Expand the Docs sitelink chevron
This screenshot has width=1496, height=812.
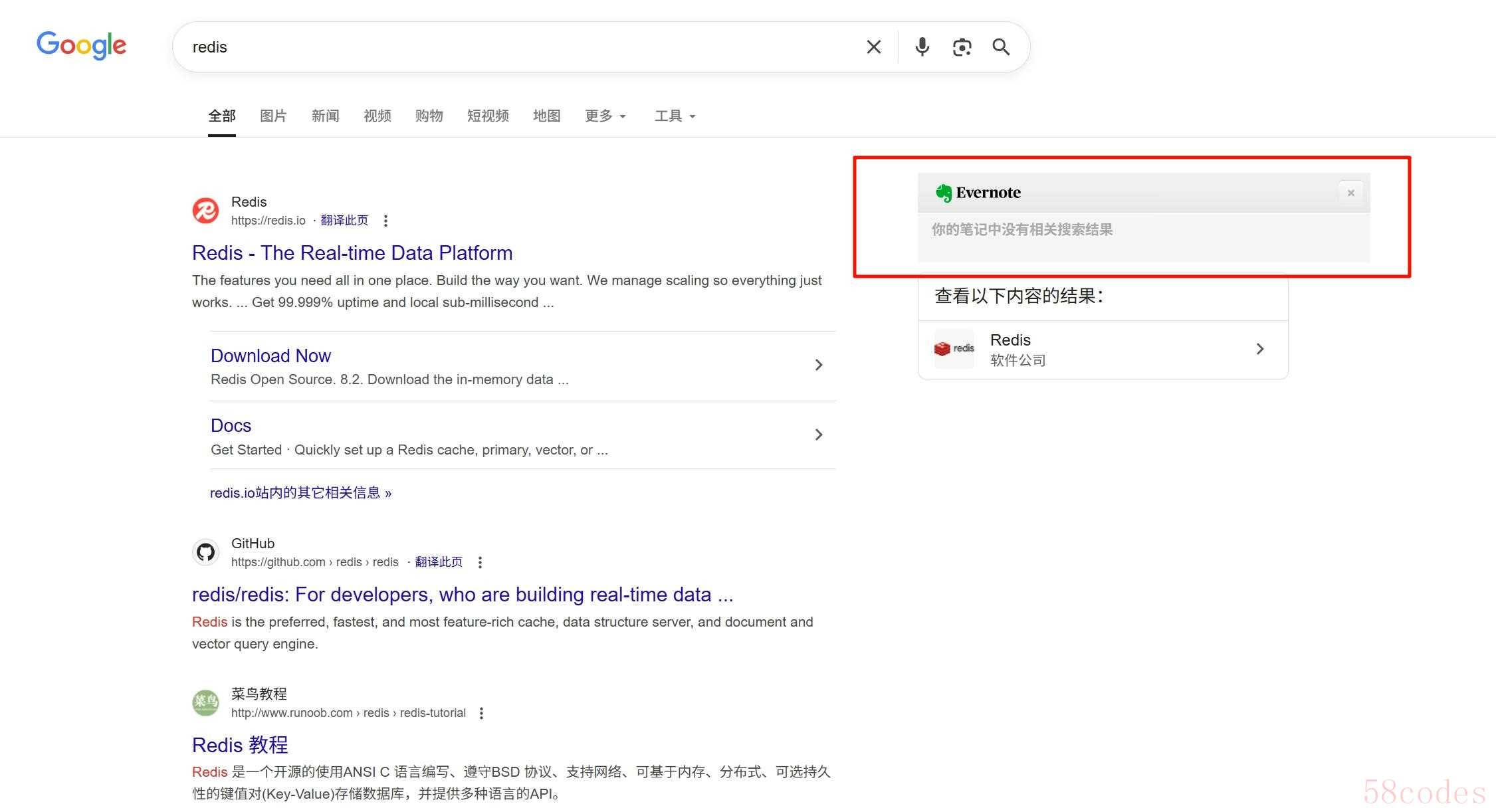[818, 435]
